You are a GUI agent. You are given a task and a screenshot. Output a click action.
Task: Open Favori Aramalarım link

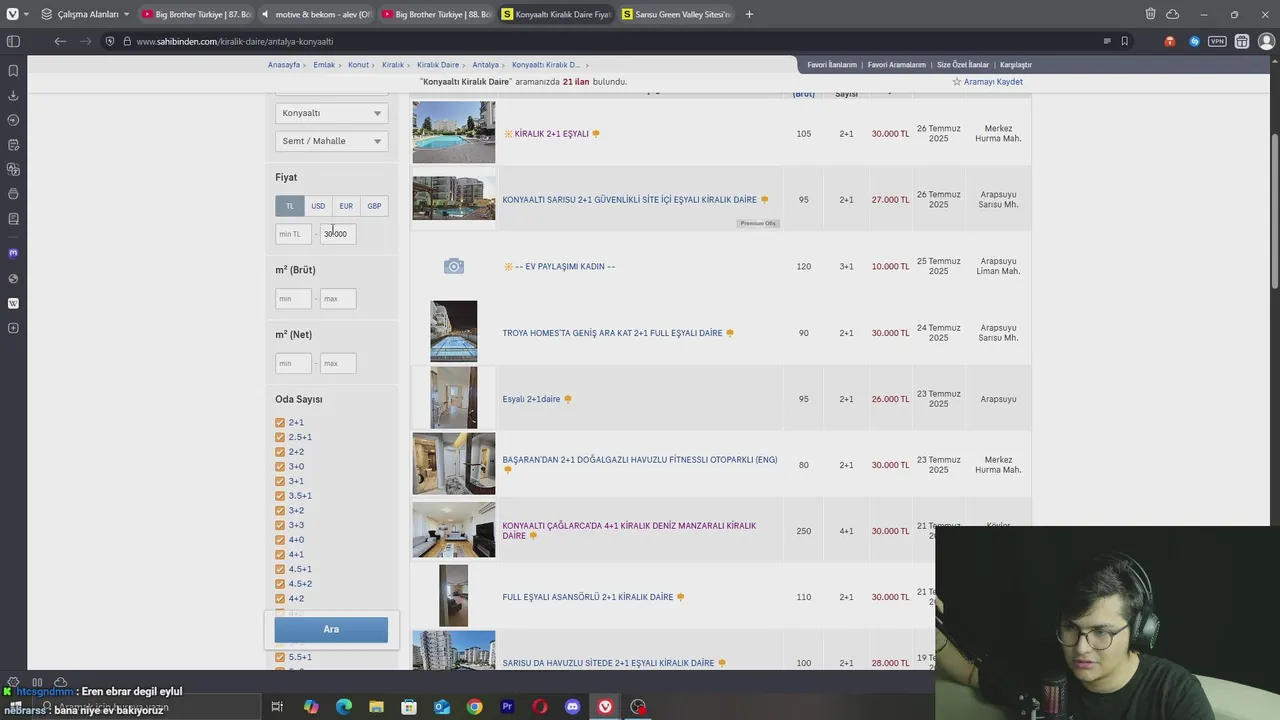tap(897, 65)
